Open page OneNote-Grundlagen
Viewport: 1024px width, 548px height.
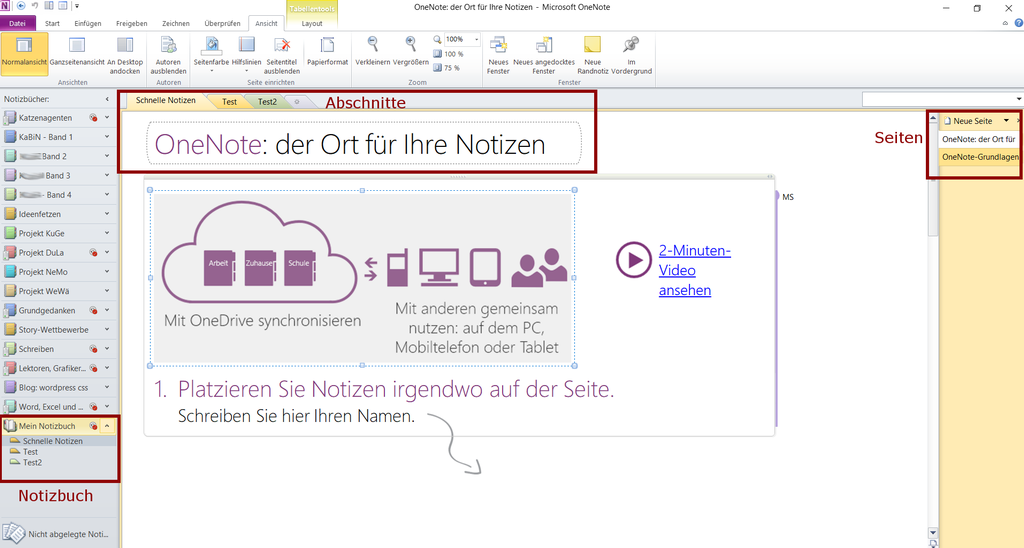pyautogui.click(x=980, y=157)
